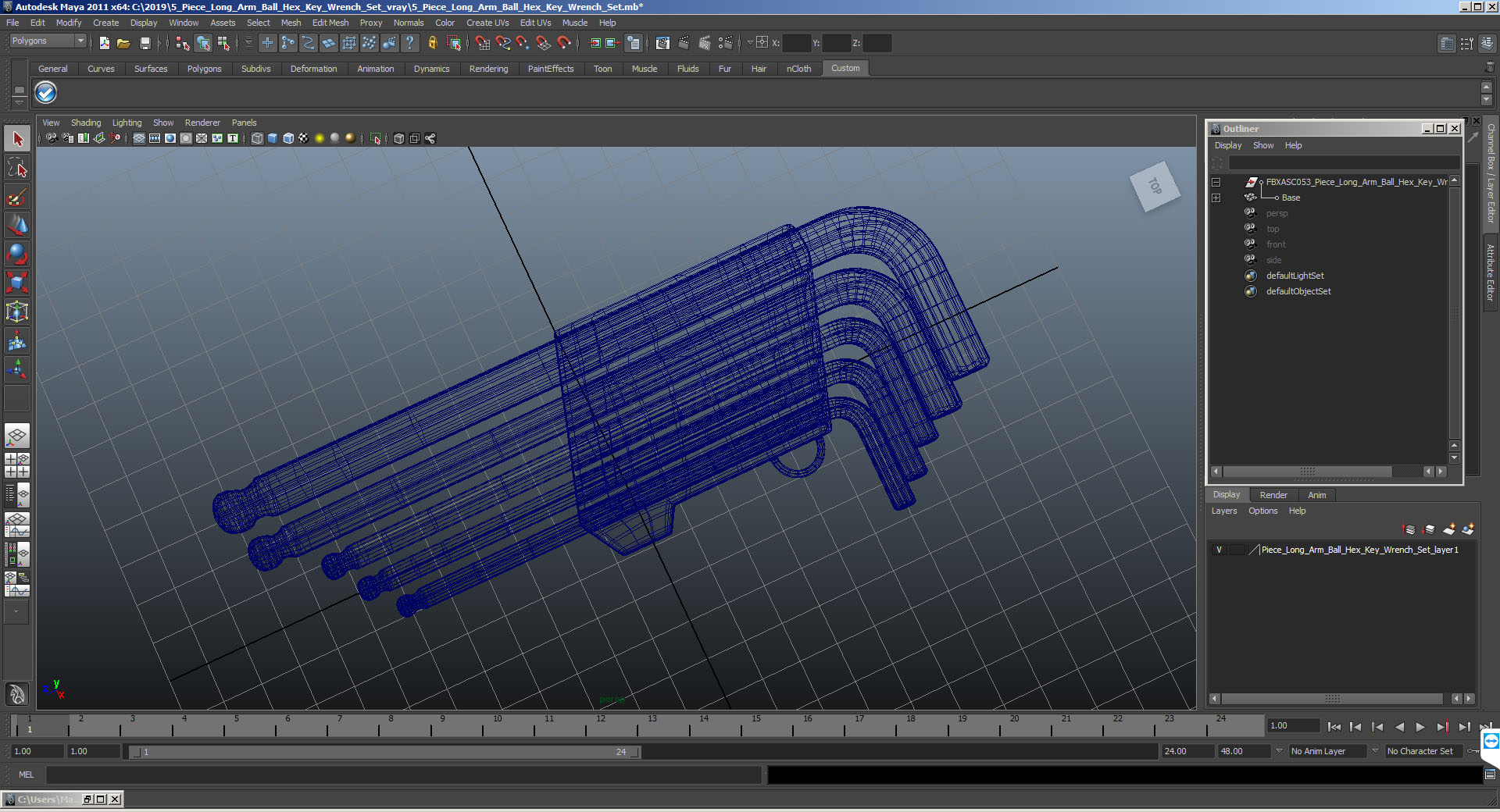Open viewport Shading menu

pos(86,123)
